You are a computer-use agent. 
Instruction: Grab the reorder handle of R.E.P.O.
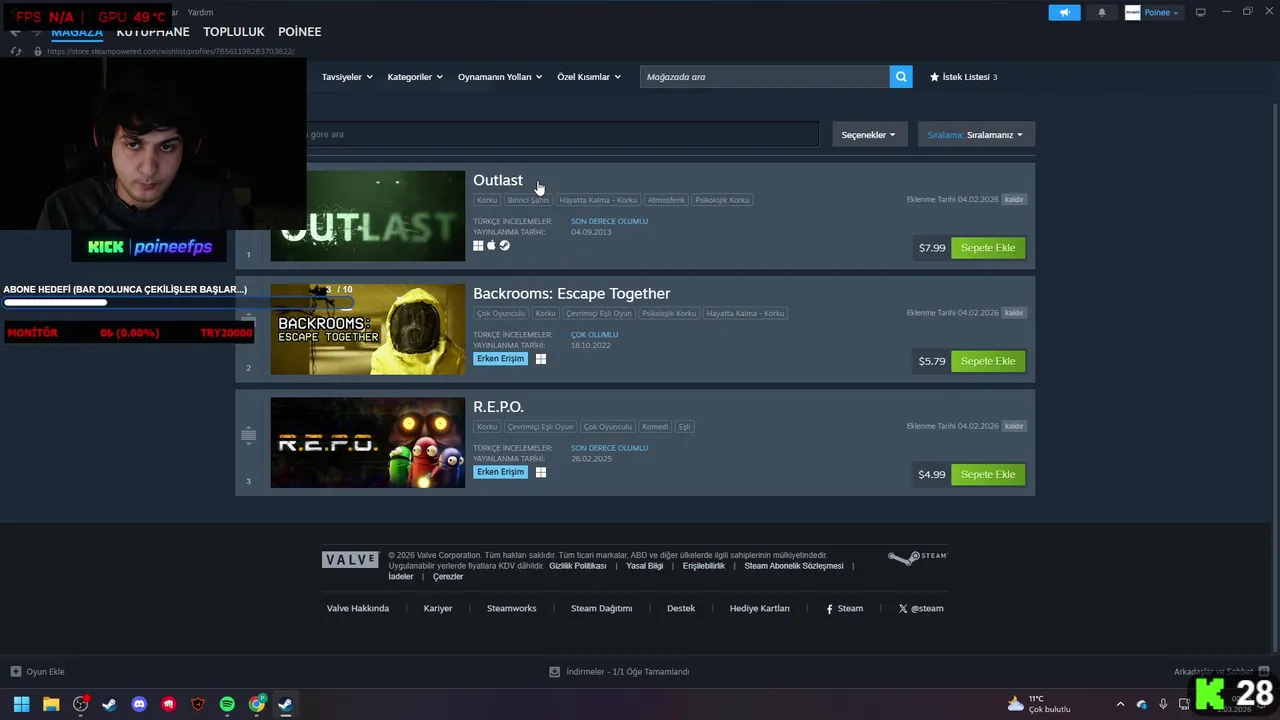point(248,435)
